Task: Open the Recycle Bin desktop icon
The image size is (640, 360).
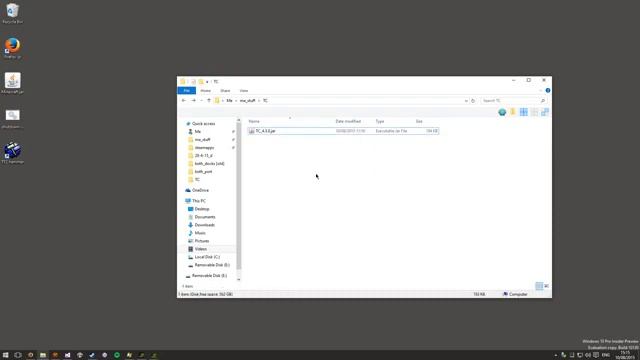Action: [12, 13]
